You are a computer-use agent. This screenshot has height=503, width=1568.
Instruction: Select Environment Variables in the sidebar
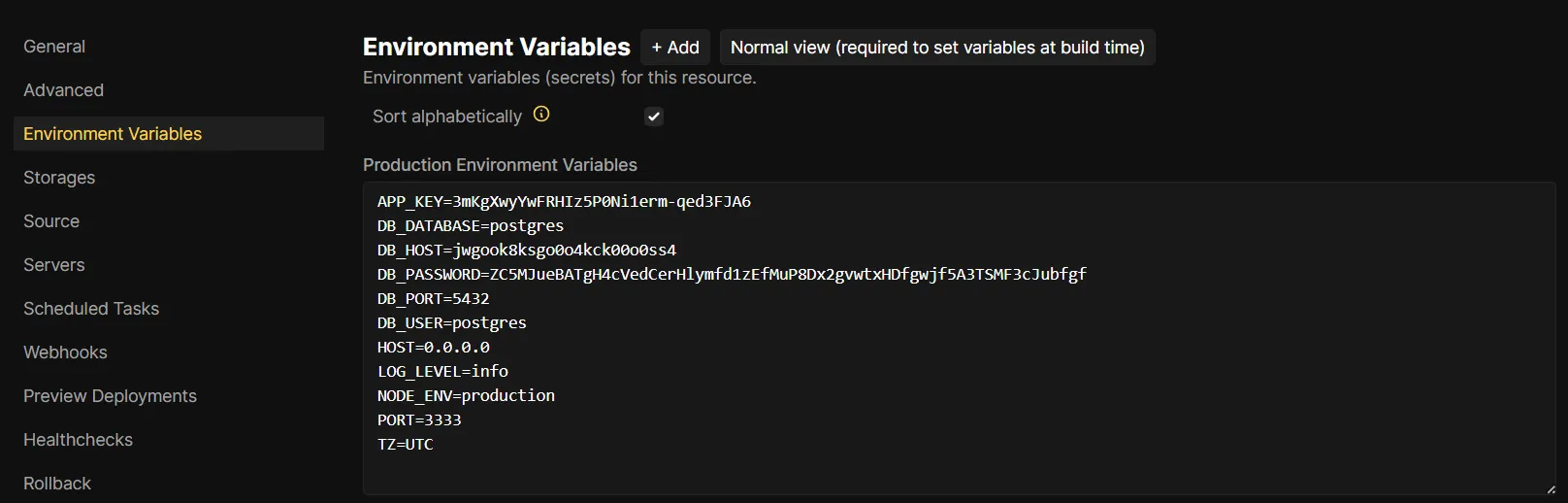113,134
